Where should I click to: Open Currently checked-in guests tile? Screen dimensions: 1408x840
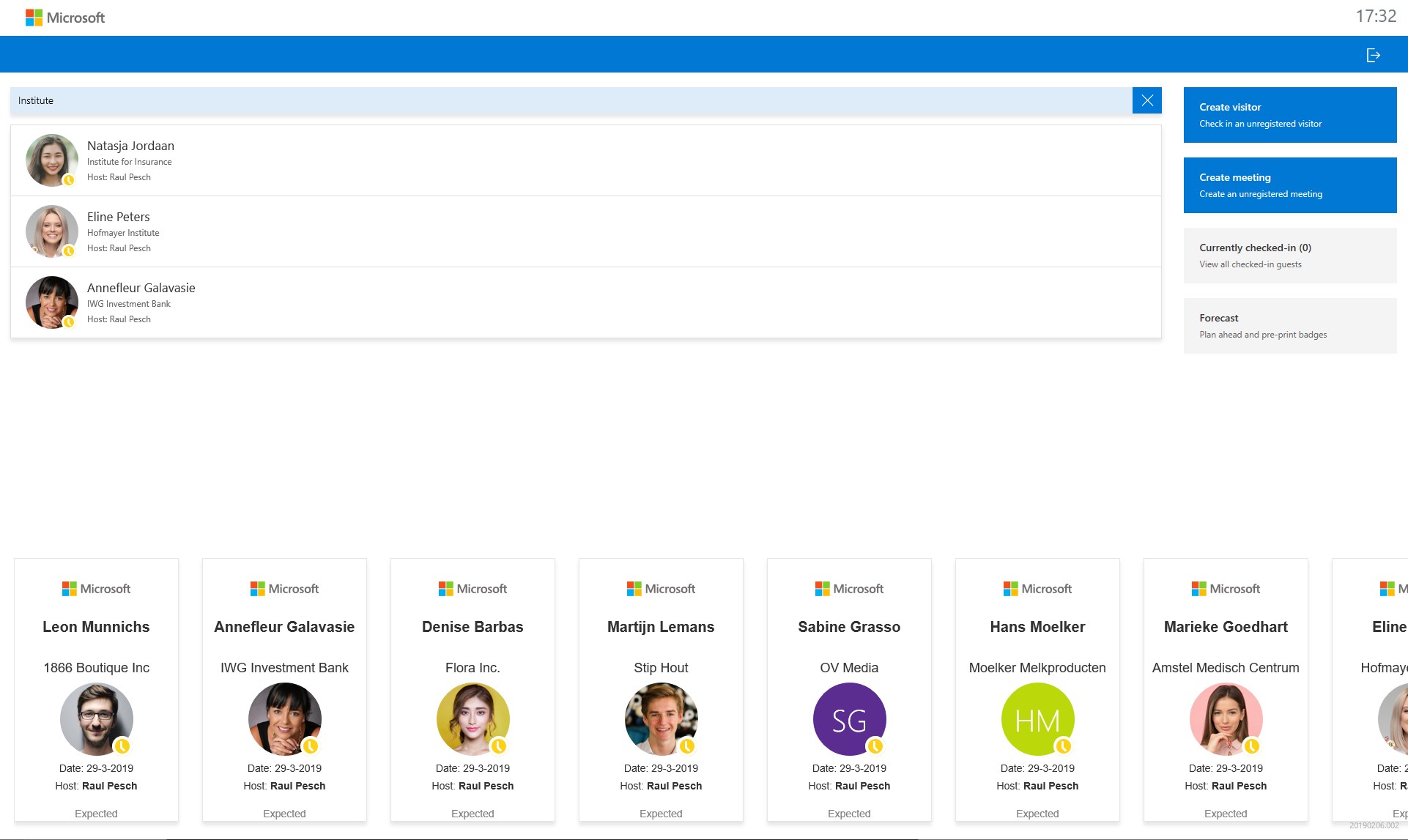[x=1290, y=256]
